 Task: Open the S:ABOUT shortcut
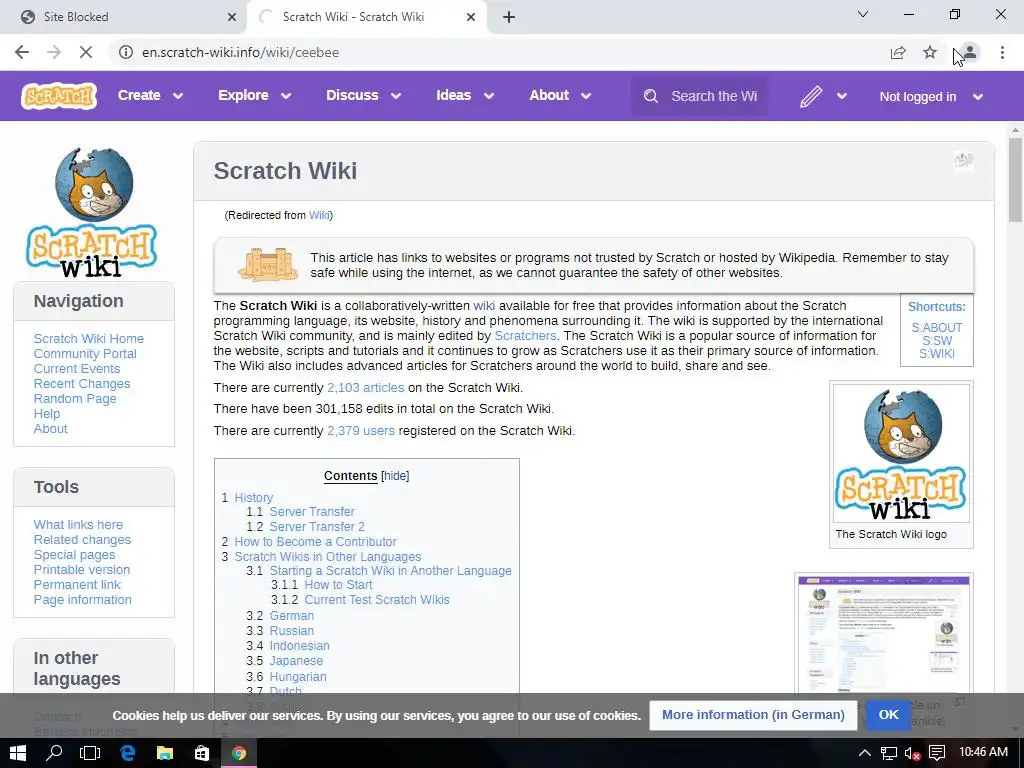point(936,327)
